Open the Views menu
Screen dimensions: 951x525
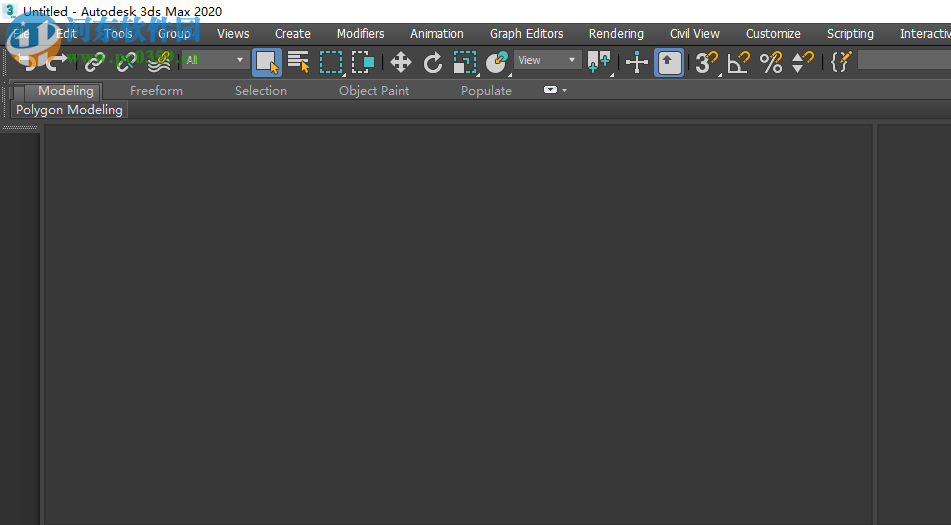tap(233, 34)
